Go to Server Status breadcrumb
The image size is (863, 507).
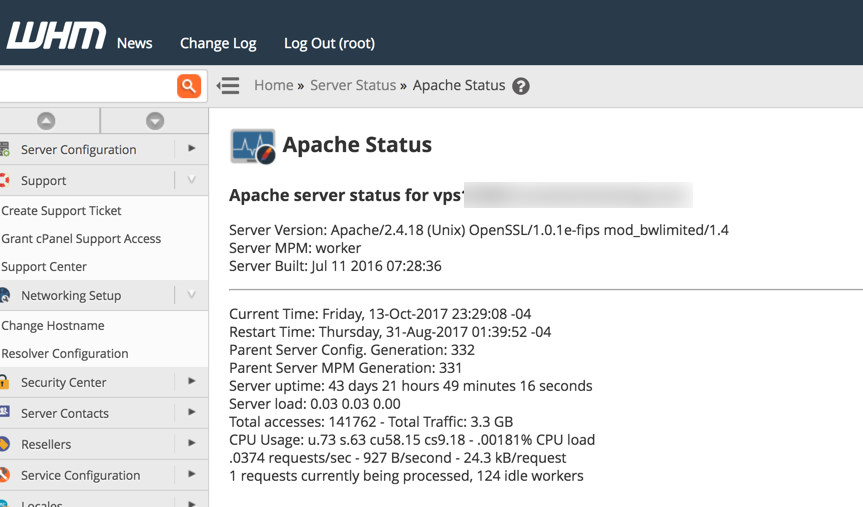(353, 85)
